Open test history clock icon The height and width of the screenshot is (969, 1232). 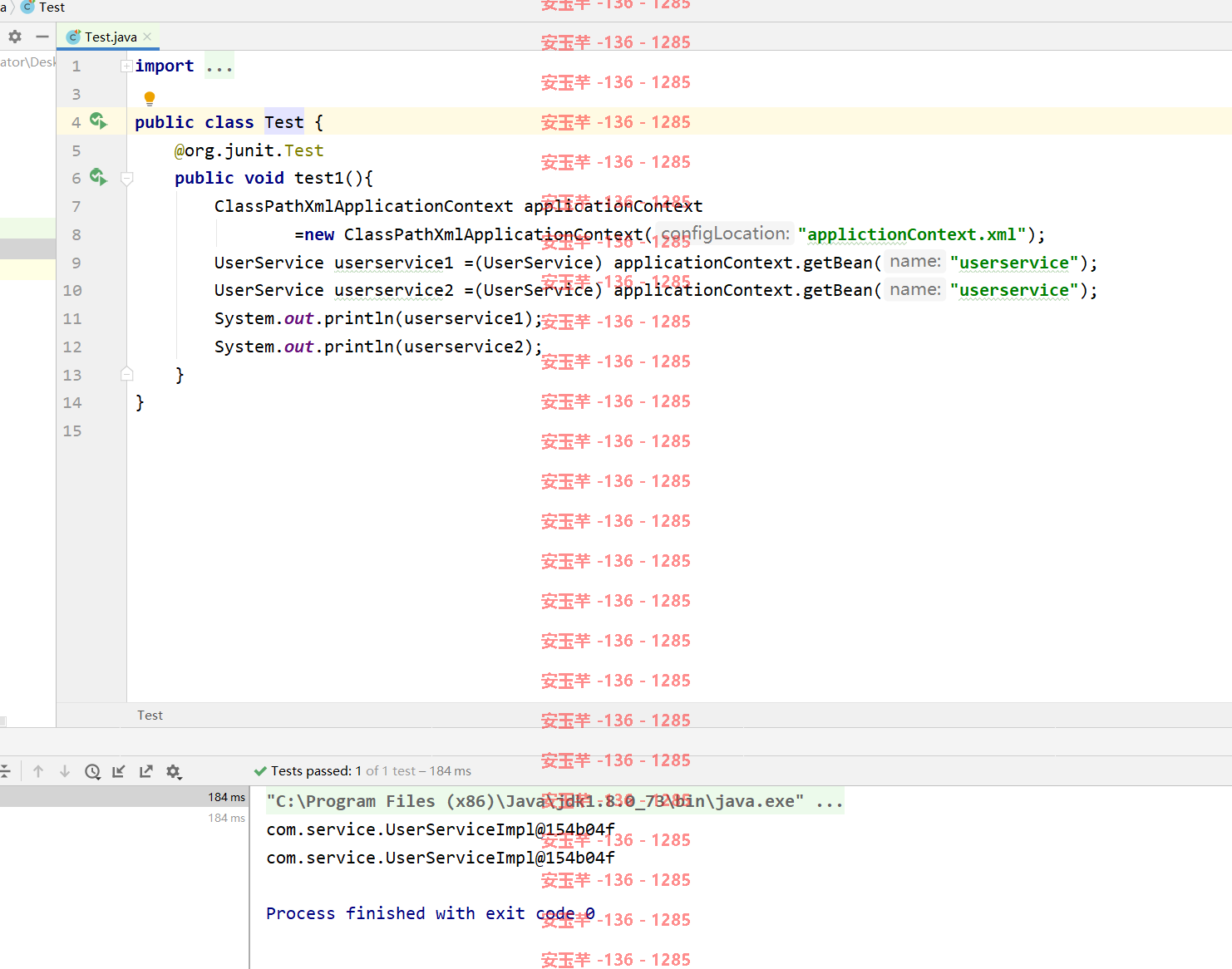[x=92, y=771]
